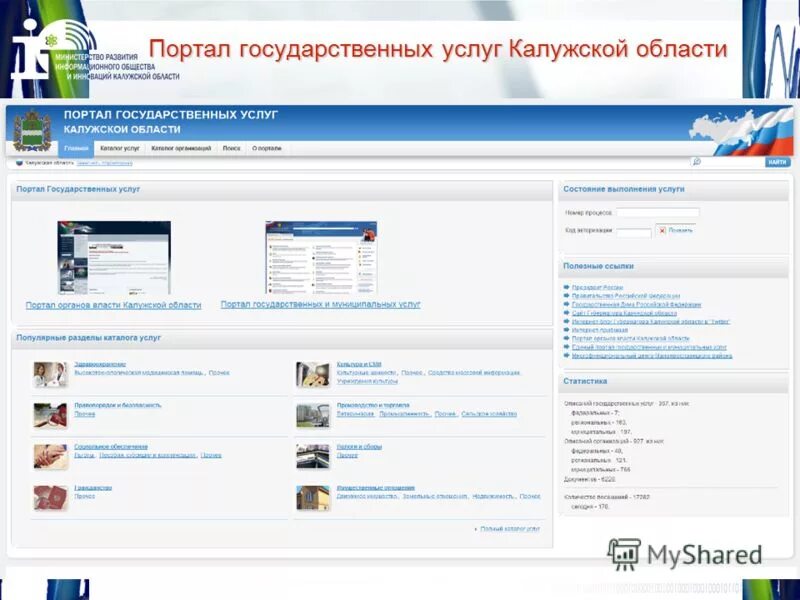Image resolution: width=800 pixels, height=600 pixels.
Task: Switch to the Поиск tab
Action: tap(230, 148)
